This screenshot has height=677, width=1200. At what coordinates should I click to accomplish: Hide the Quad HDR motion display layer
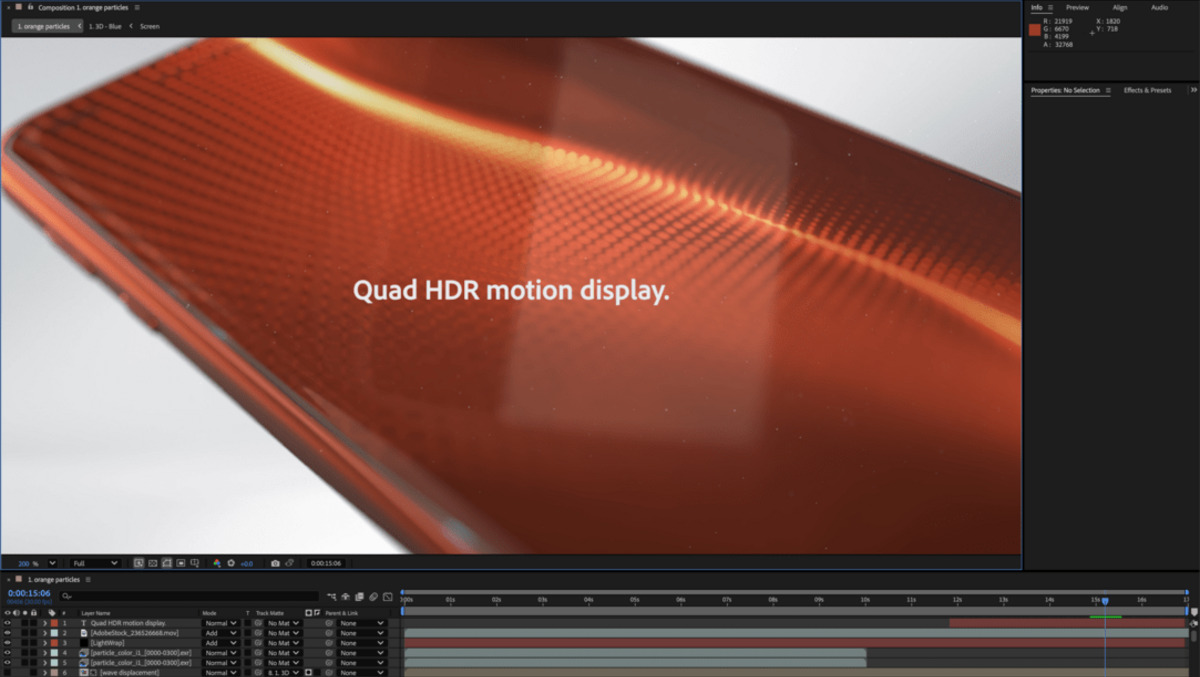pos(7,623)
